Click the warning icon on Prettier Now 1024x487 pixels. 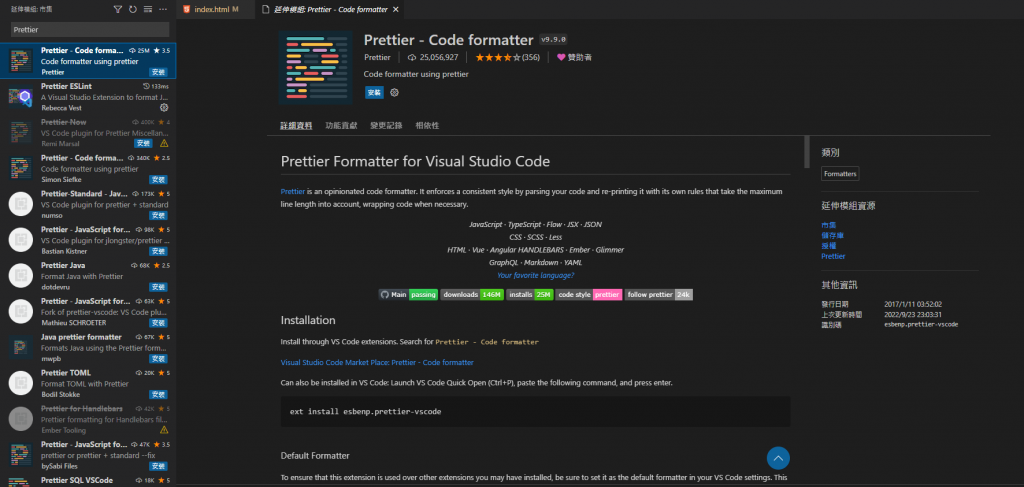[x=164, y=143]
